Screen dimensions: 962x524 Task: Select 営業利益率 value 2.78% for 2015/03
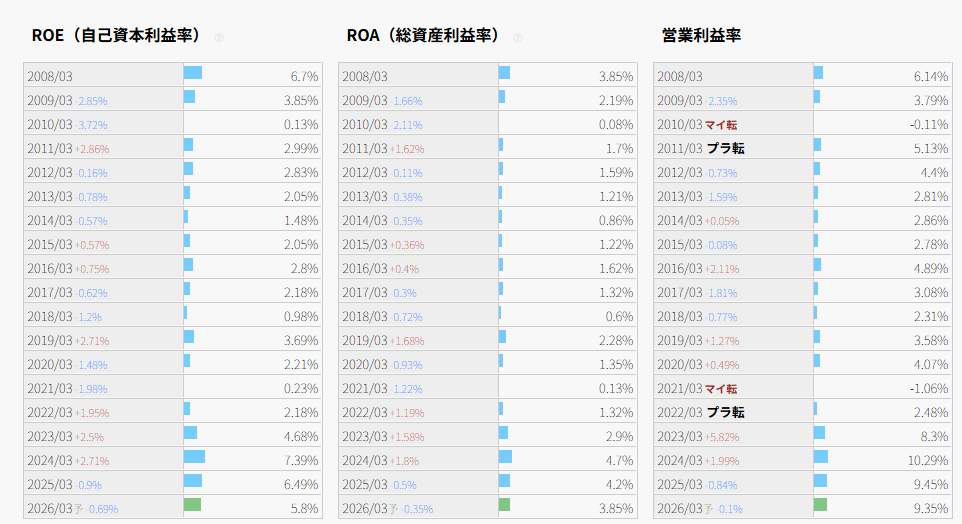(x=931, y=244)
